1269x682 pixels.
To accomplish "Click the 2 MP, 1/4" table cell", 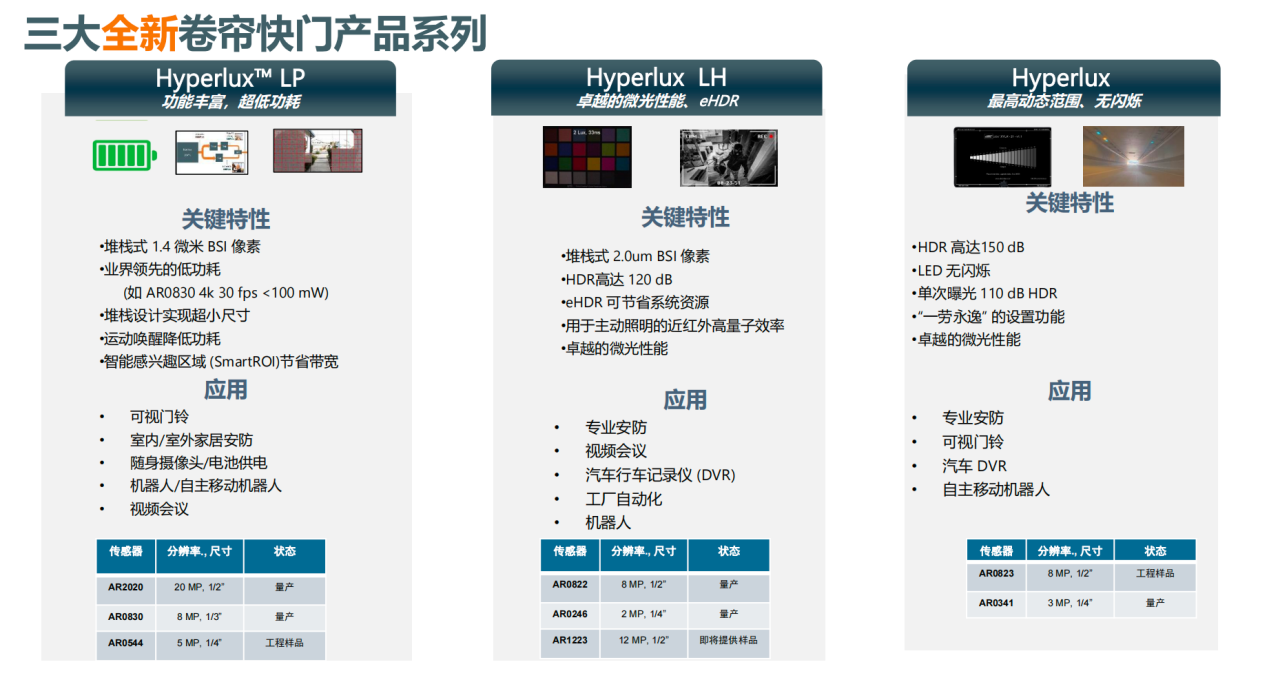I will (x=644, y=614).
